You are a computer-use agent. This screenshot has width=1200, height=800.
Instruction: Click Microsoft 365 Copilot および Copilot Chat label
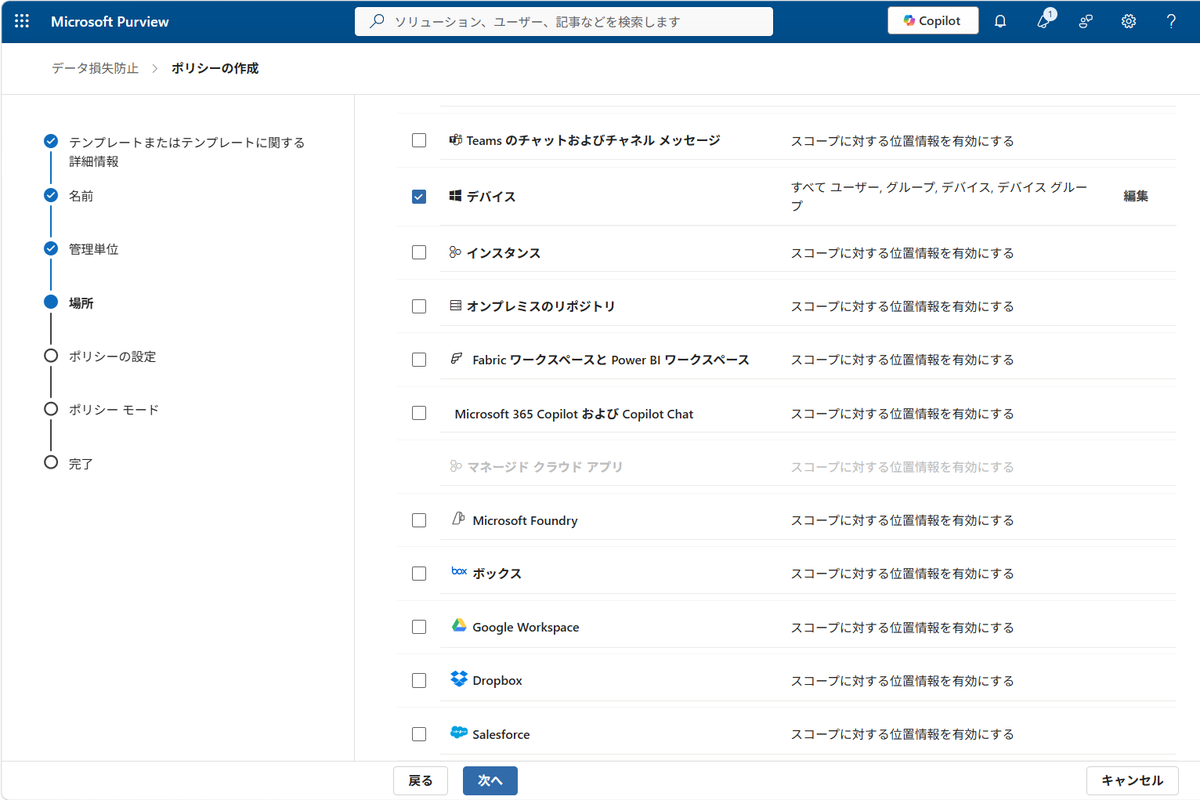click(x=574, y=413)
